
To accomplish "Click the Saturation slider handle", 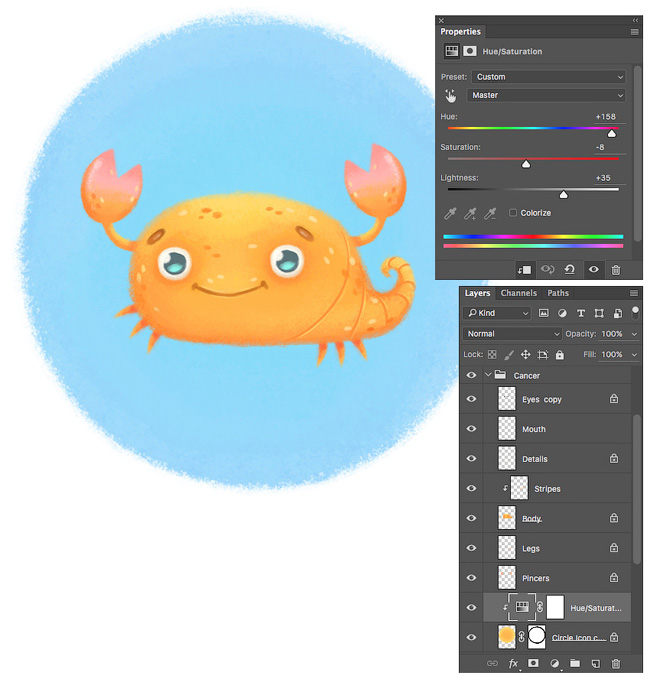I will [x=526, y=163].
